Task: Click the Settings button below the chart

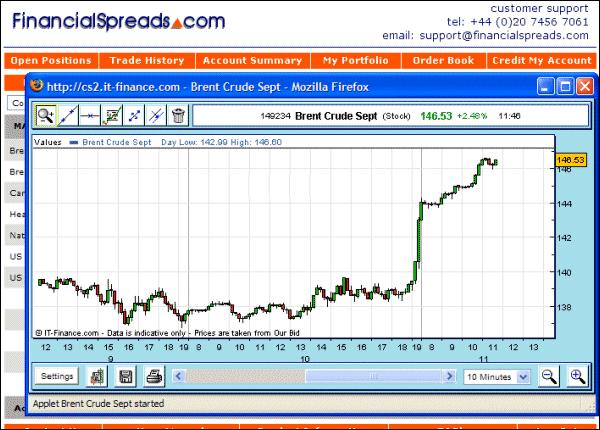Action: [57, 376]
